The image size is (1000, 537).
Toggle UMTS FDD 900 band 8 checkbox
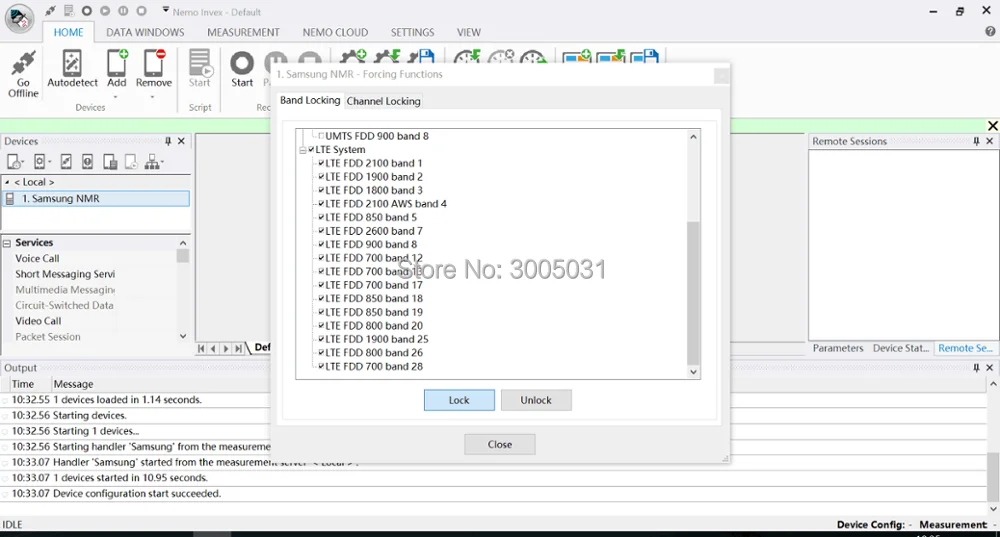point(321,136)
